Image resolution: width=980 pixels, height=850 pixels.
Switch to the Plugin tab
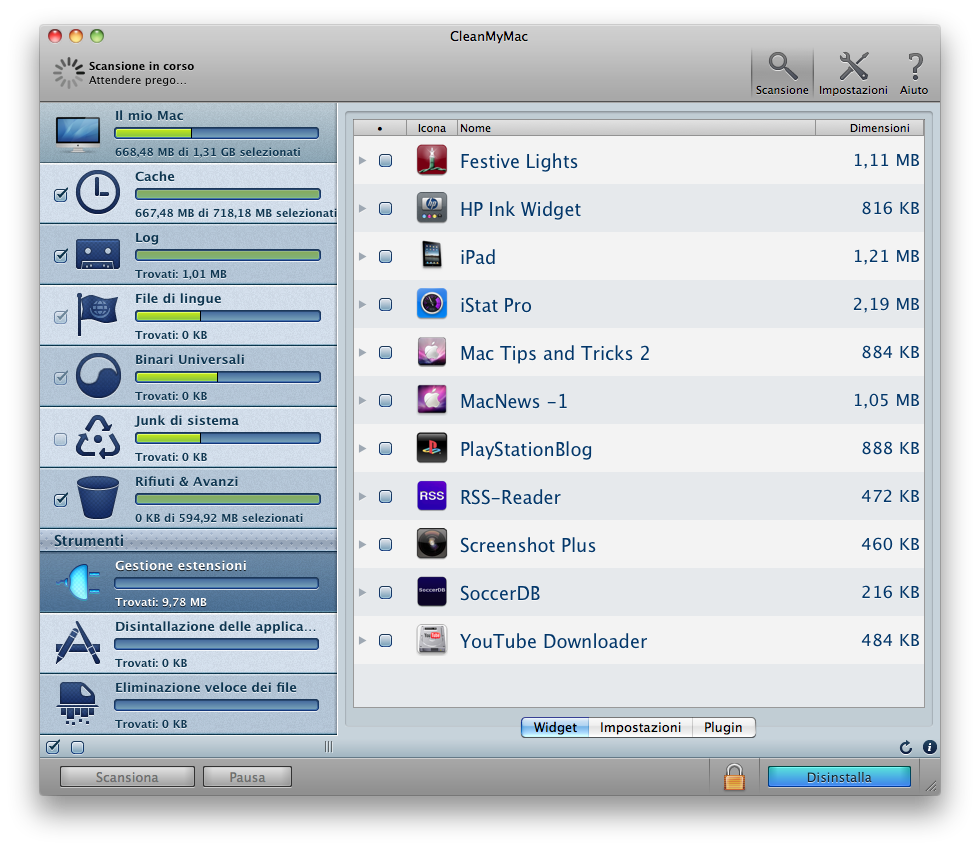[722, 728]
